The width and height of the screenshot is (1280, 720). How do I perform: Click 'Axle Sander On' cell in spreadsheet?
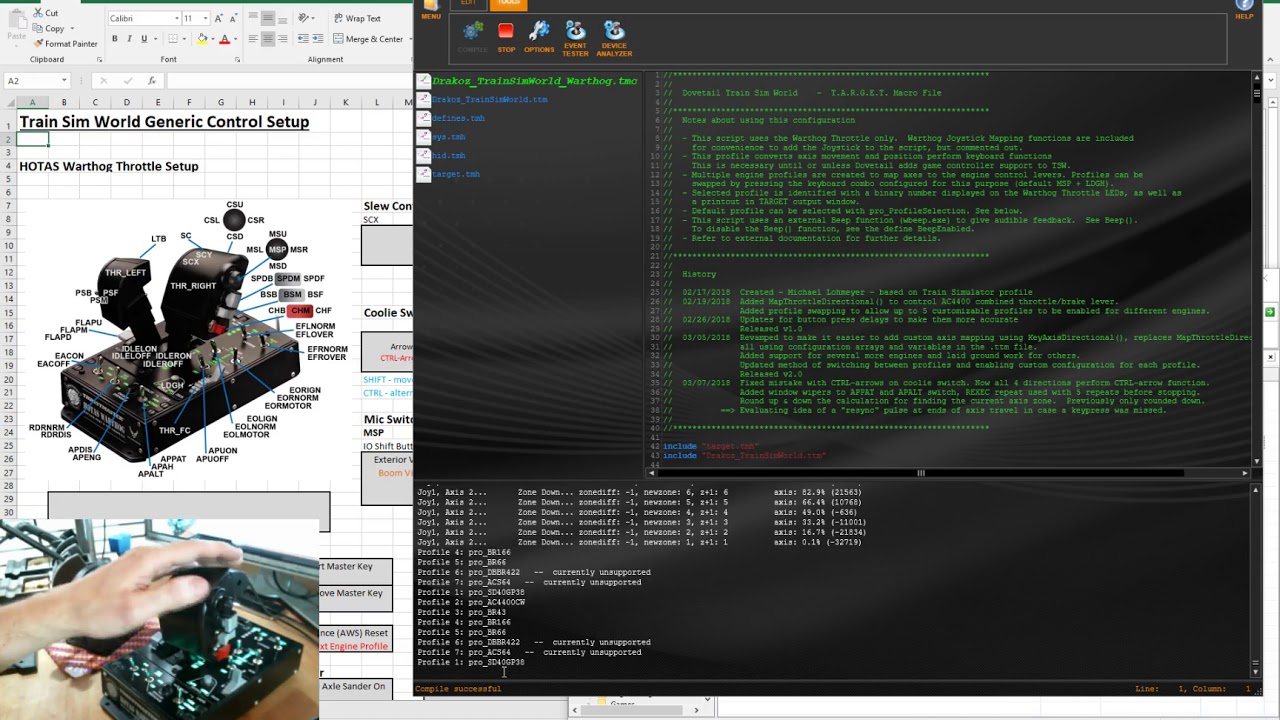(353, 686)
